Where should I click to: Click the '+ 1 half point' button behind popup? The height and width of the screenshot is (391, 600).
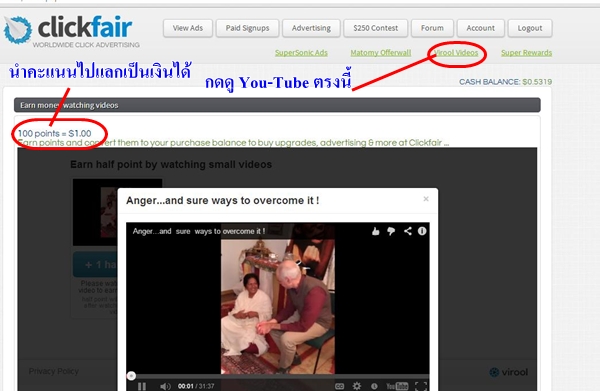[95, 264]
